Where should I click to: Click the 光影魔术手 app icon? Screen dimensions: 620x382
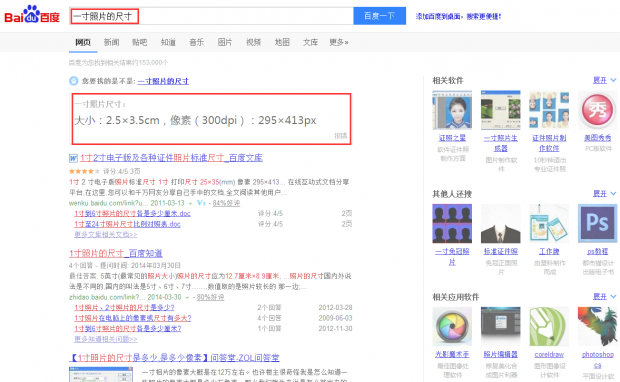(x=452, y=327)
